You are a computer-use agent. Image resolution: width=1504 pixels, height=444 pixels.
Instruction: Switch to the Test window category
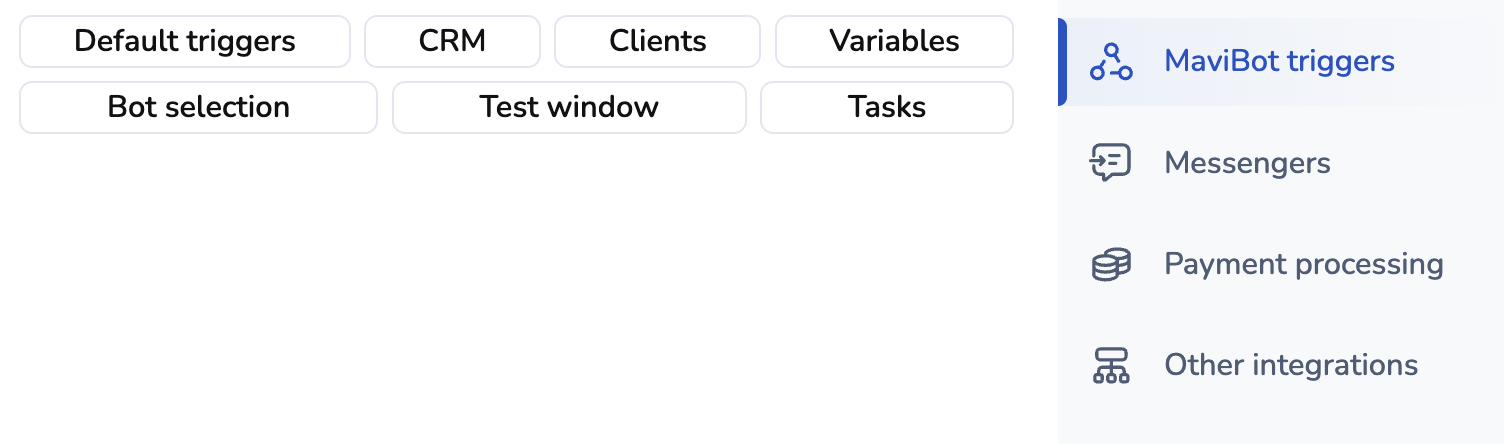(x=569, y=107)
